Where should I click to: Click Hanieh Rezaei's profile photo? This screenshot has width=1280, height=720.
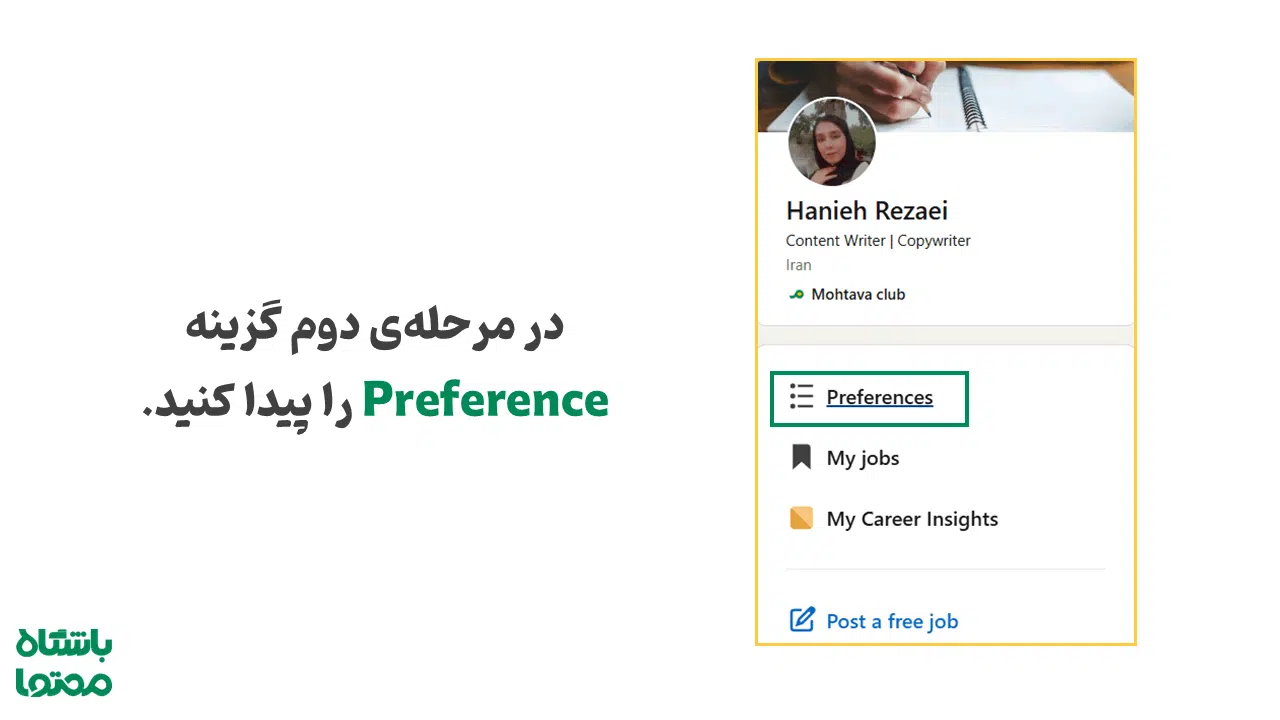click(831, 142)
